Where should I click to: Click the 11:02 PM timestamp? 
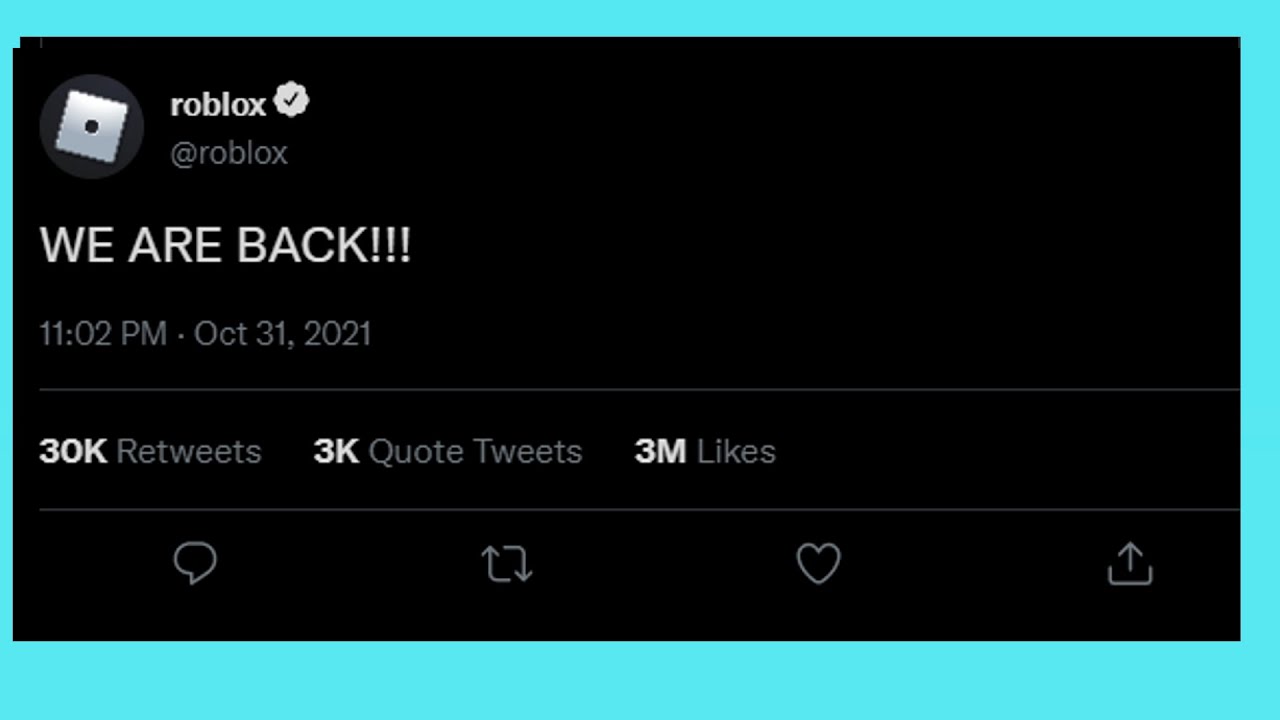(103, 334)
